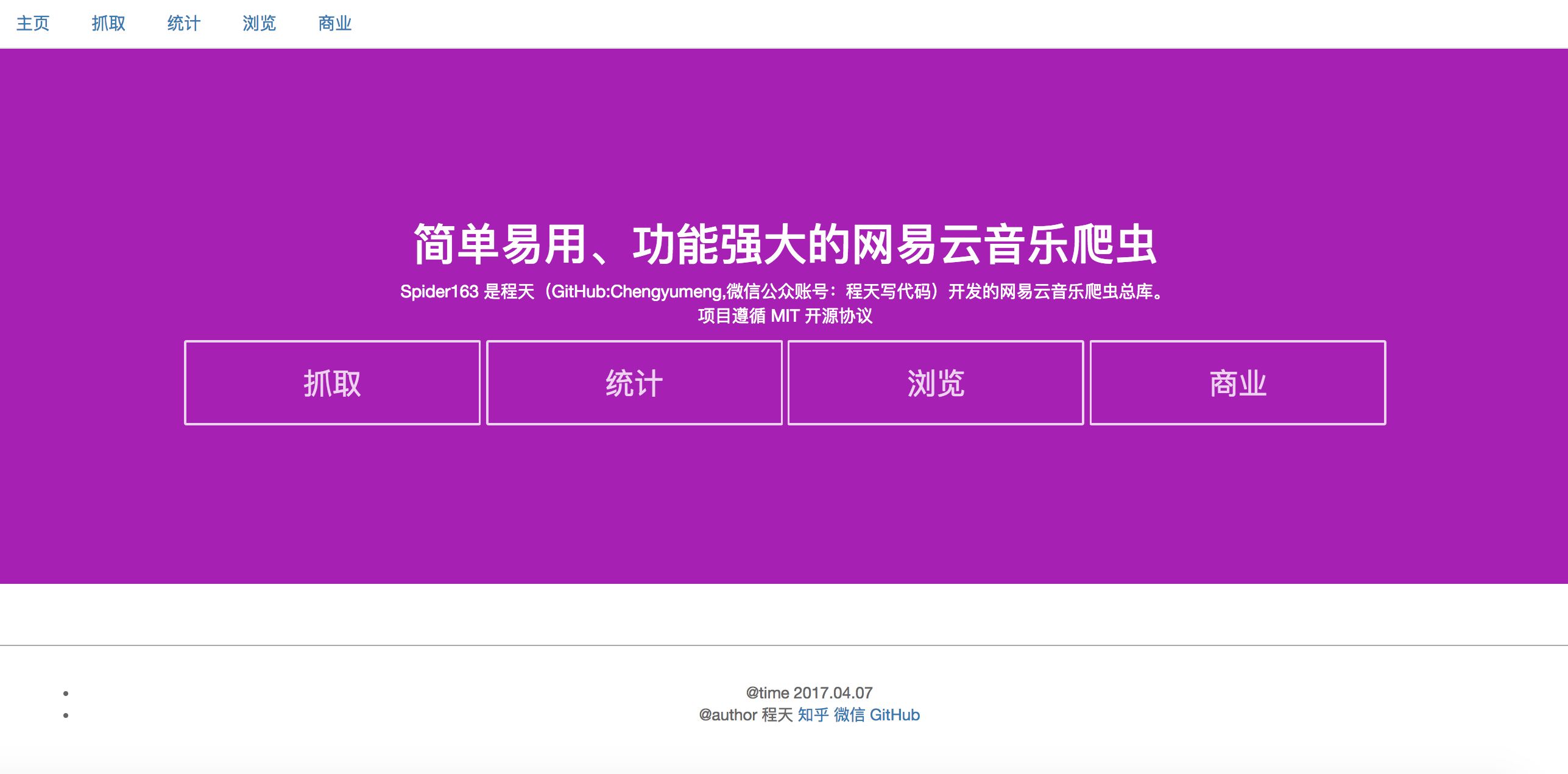The height and width of the screenshot is (774, 1568).
Task: Click the horizontal divider above the footer
Action: click(x=784, y=645)
